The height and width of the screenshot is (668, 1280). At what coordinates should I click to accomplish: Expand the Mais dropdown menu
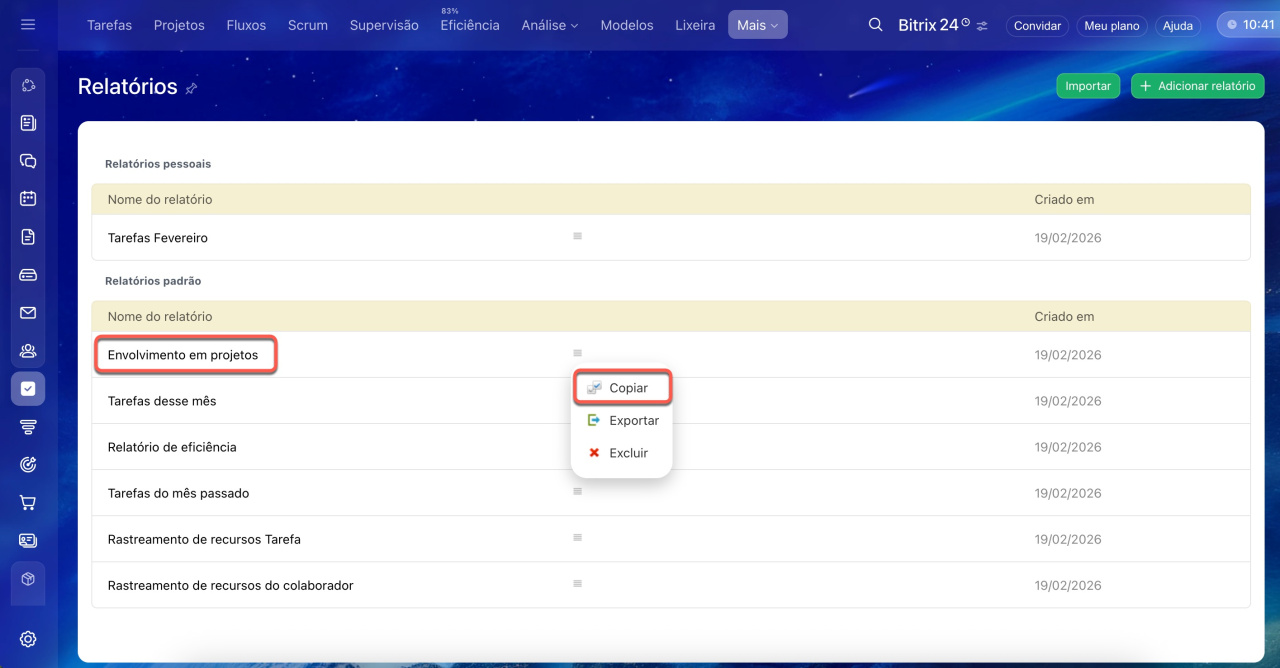pos(757,25)
